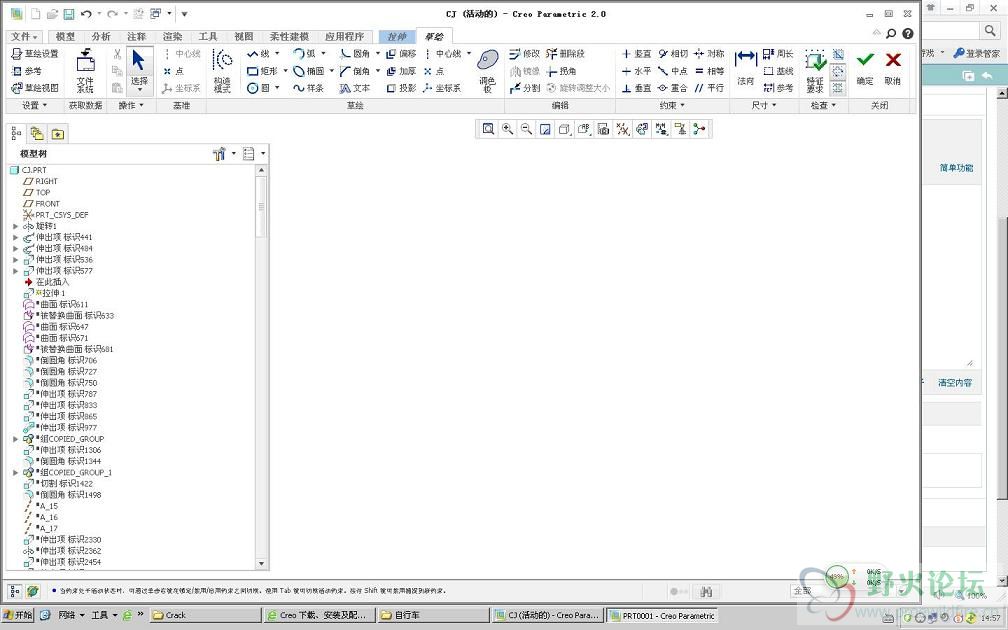The width and height of the screenshot is (1008, 630).
Task: Open the 线 line type dropdown arrow
Action: click(x=277, y=54)
